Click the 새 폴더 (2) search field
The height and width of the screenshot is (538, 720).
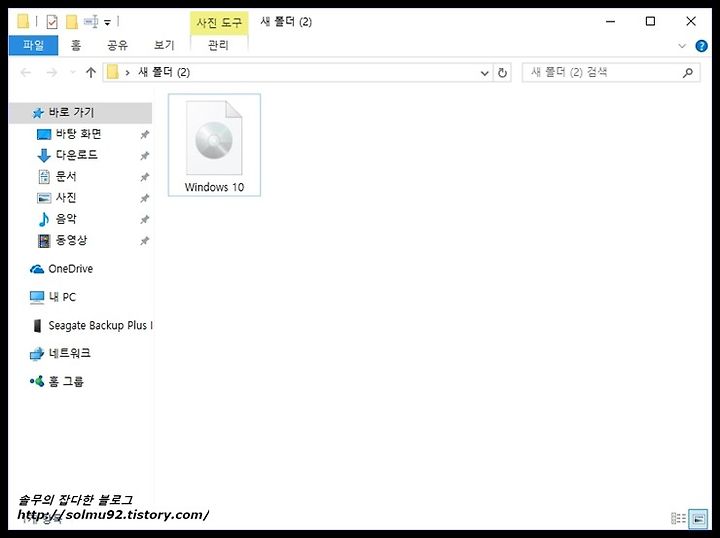(x=611, y=73)
